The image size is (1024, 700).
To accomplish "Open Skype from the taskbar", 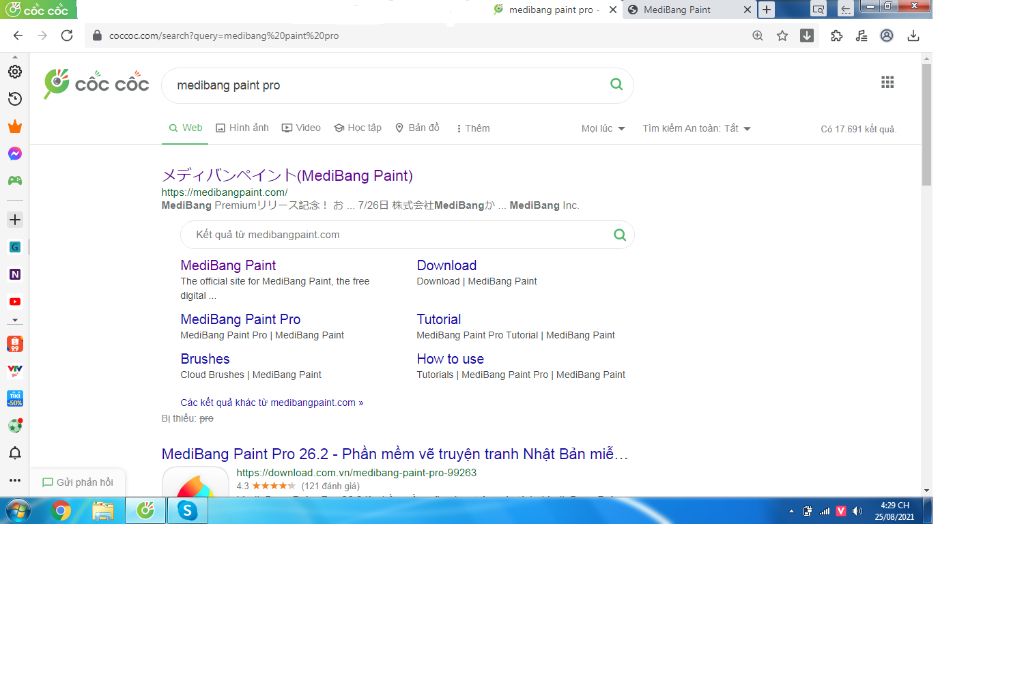I will pyautogui.click(x=187, y=511).
